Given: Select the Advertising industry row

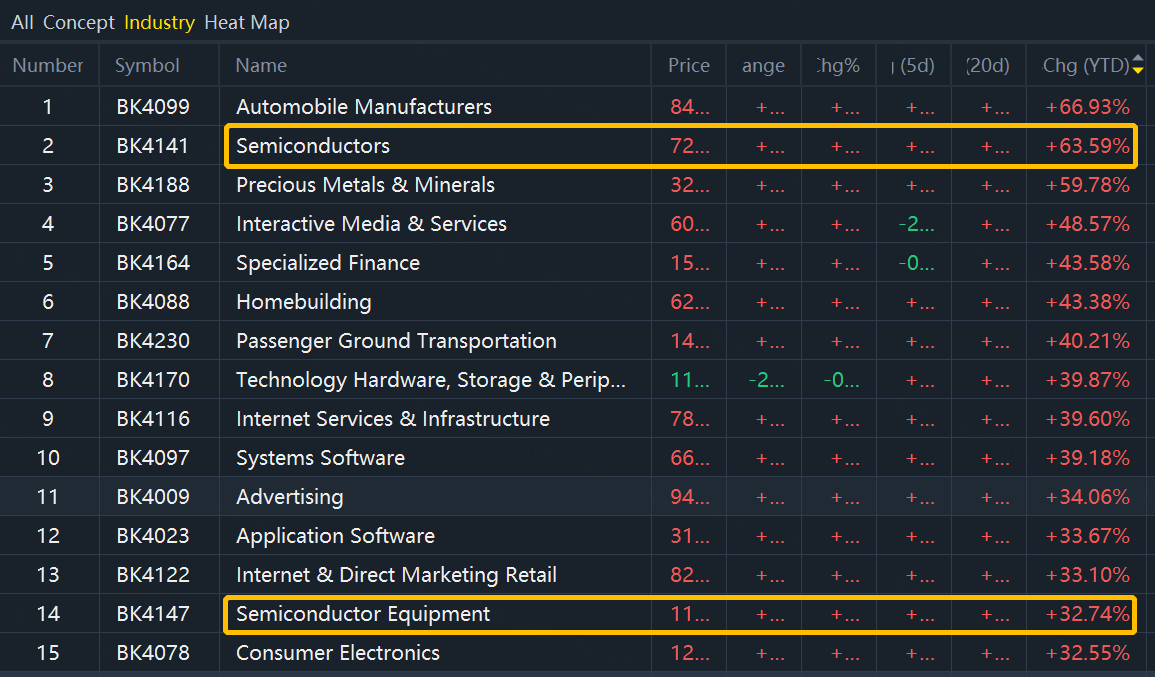Looking at the screenshot, I should (289, 497).
